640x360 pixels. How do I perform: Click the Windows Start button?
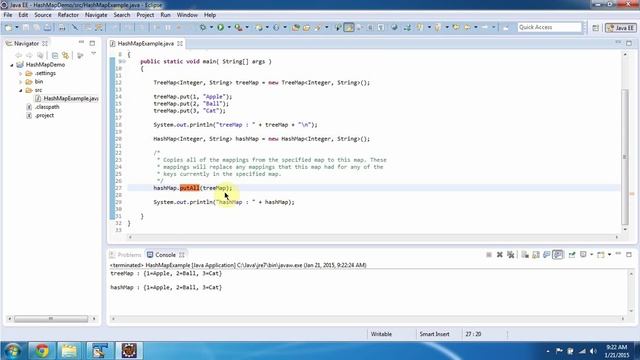[13, 351]
